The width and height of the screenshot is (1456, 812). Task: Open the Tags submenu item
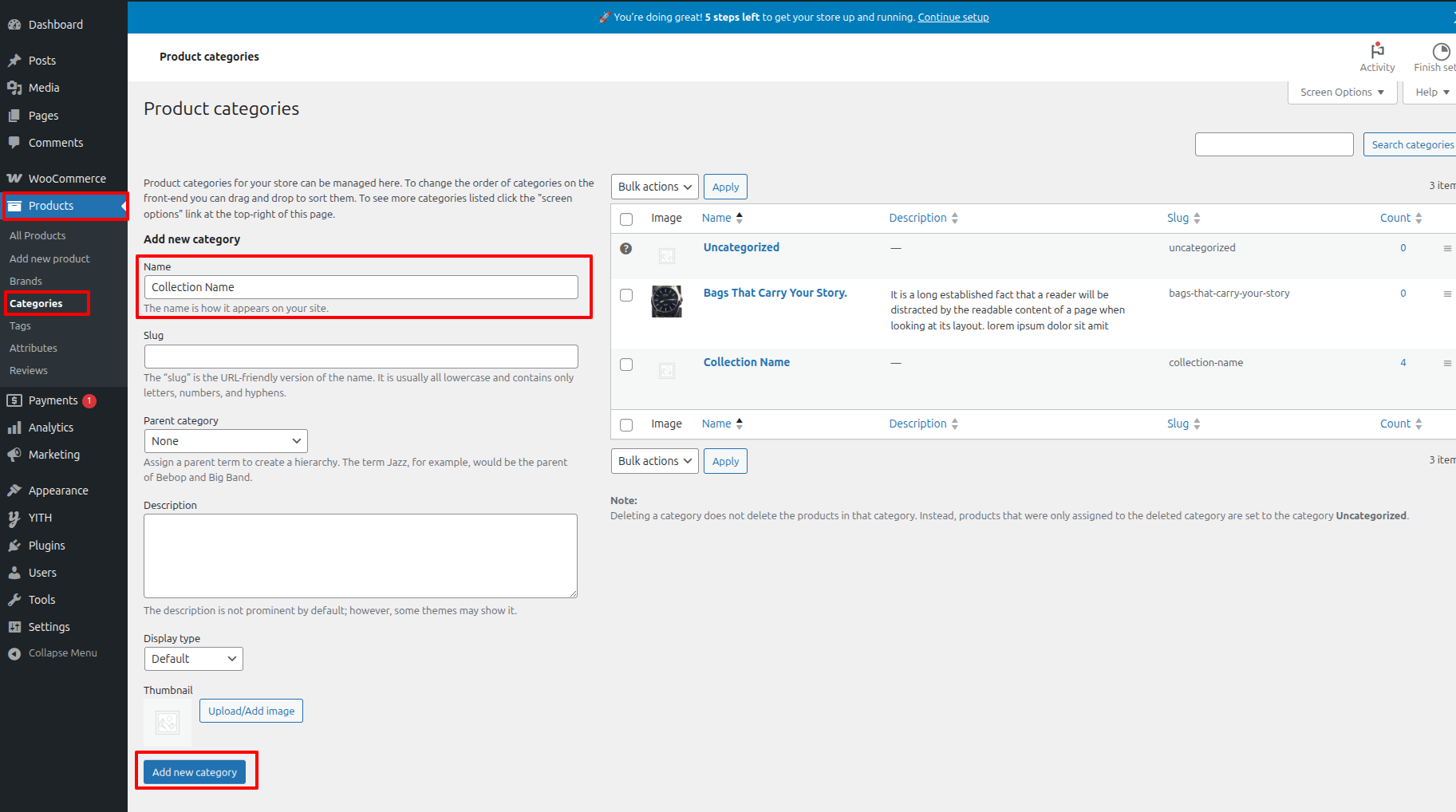(x=20, y=325)
